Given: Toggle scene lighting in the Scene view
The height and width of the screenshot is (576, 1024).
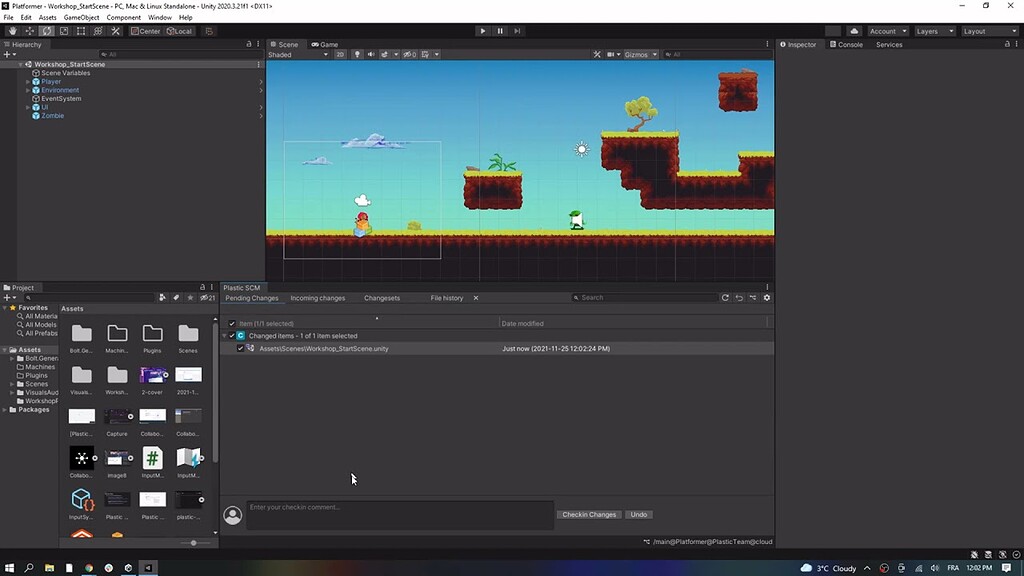Looking at the screenshot, I should [357, 54].
